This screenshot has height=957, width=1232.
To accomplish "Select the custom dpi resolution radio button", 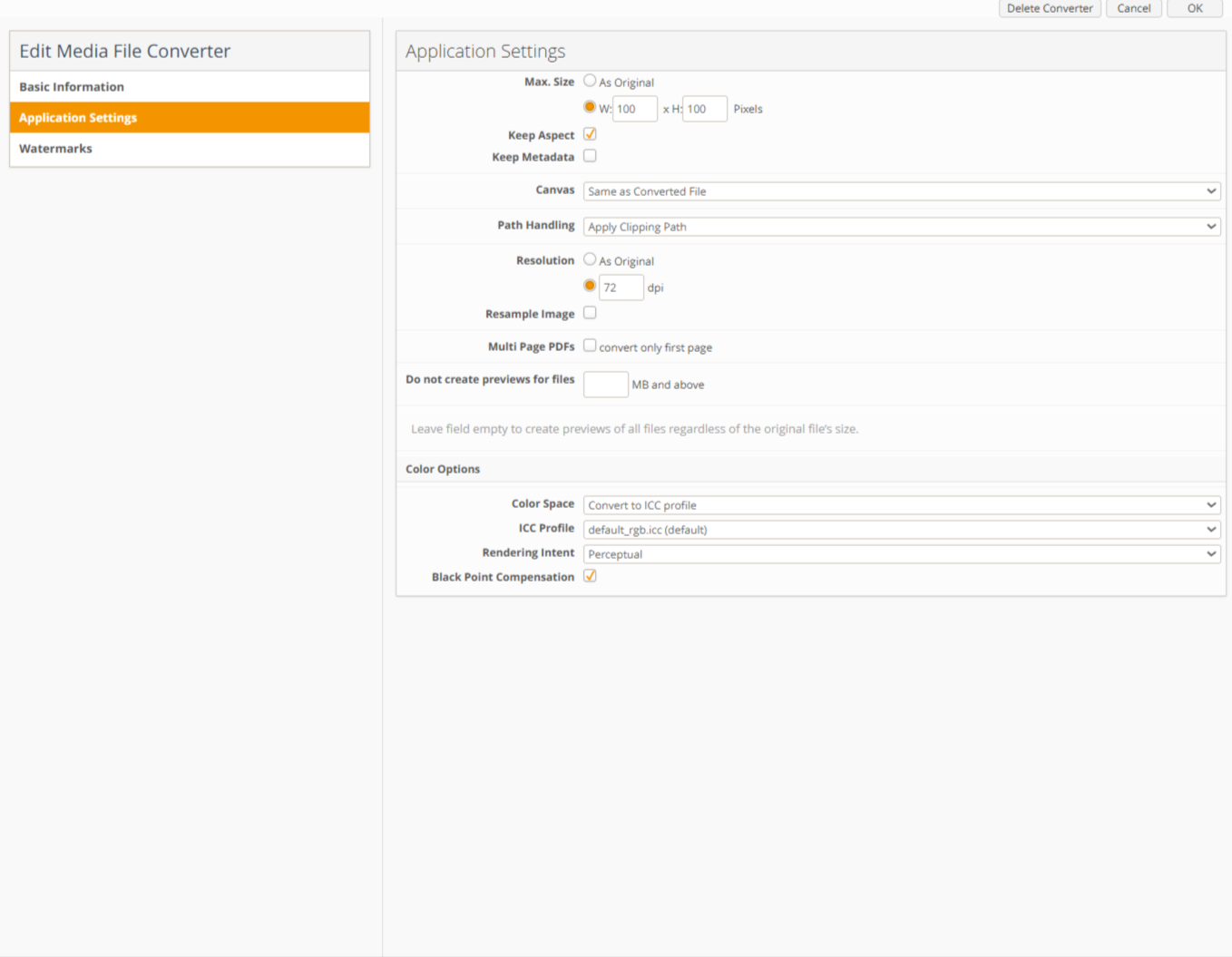I will [590, 286].
